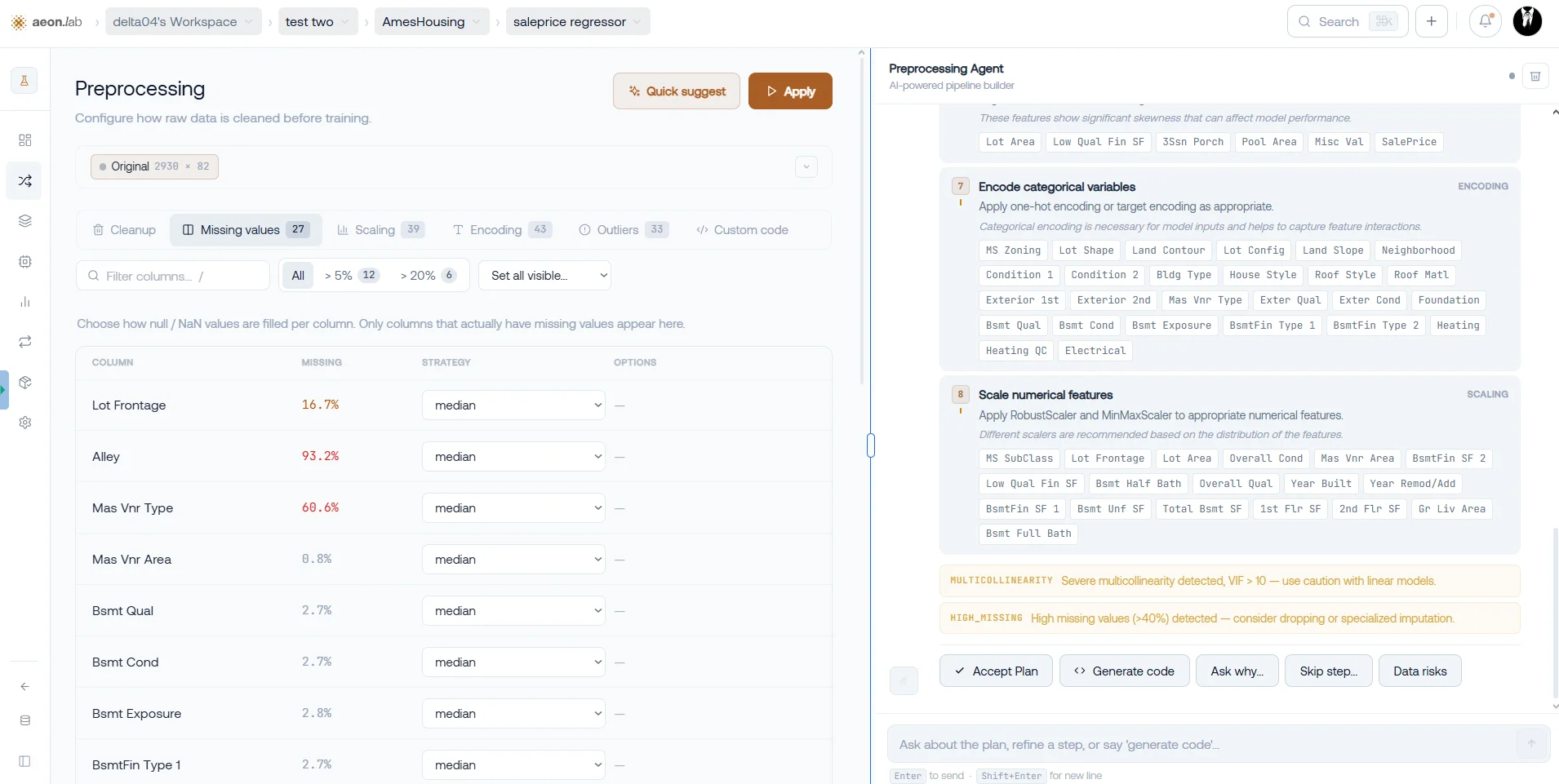Click the plus button in top bar
1559x784 pixels.
pyautogui.click(x=1431, y=21)
